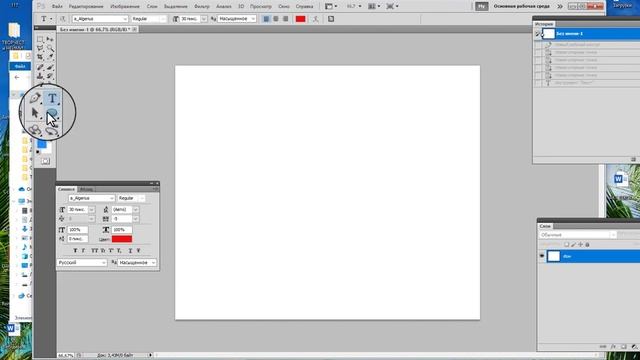Select the Horizontal Type tool in toolbox
The width and height of the screenshot is (640, 360).
click(x=52, y=98)
